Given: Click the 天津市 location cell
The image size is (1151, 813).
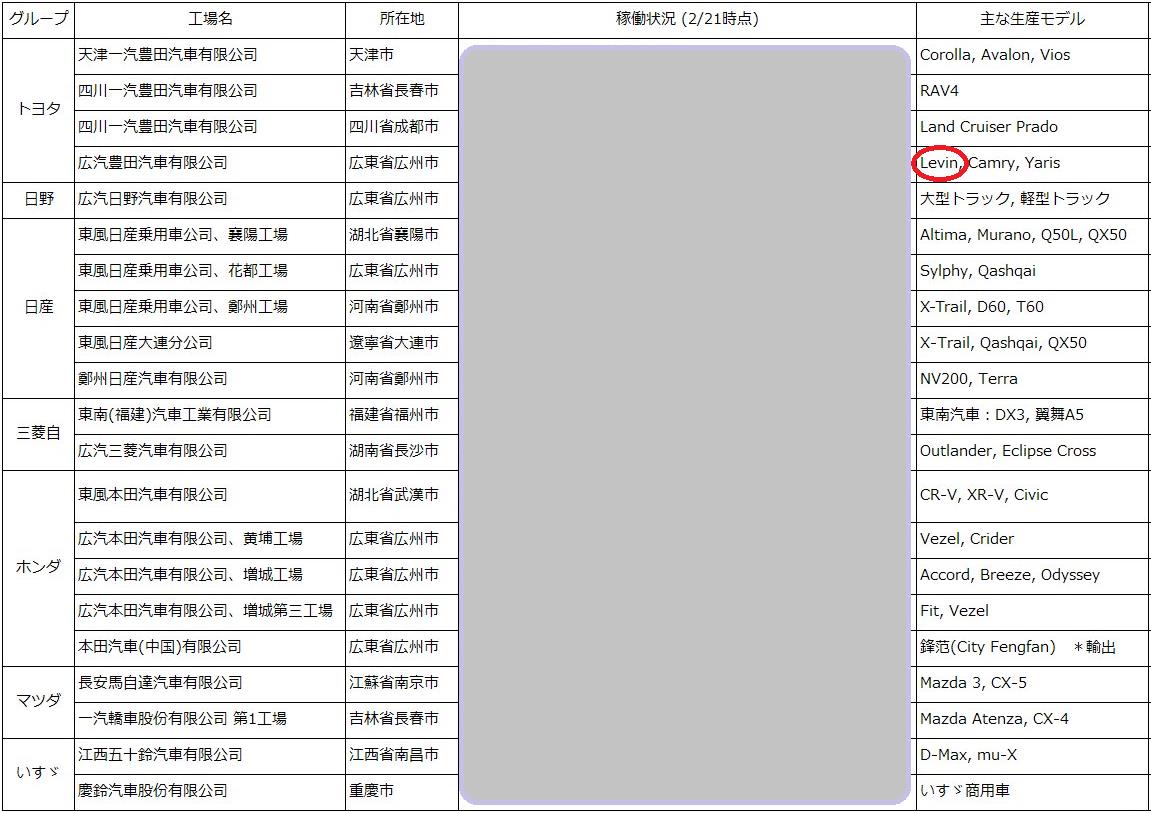Looking at the screenshot, I should [x=402, y=56].
